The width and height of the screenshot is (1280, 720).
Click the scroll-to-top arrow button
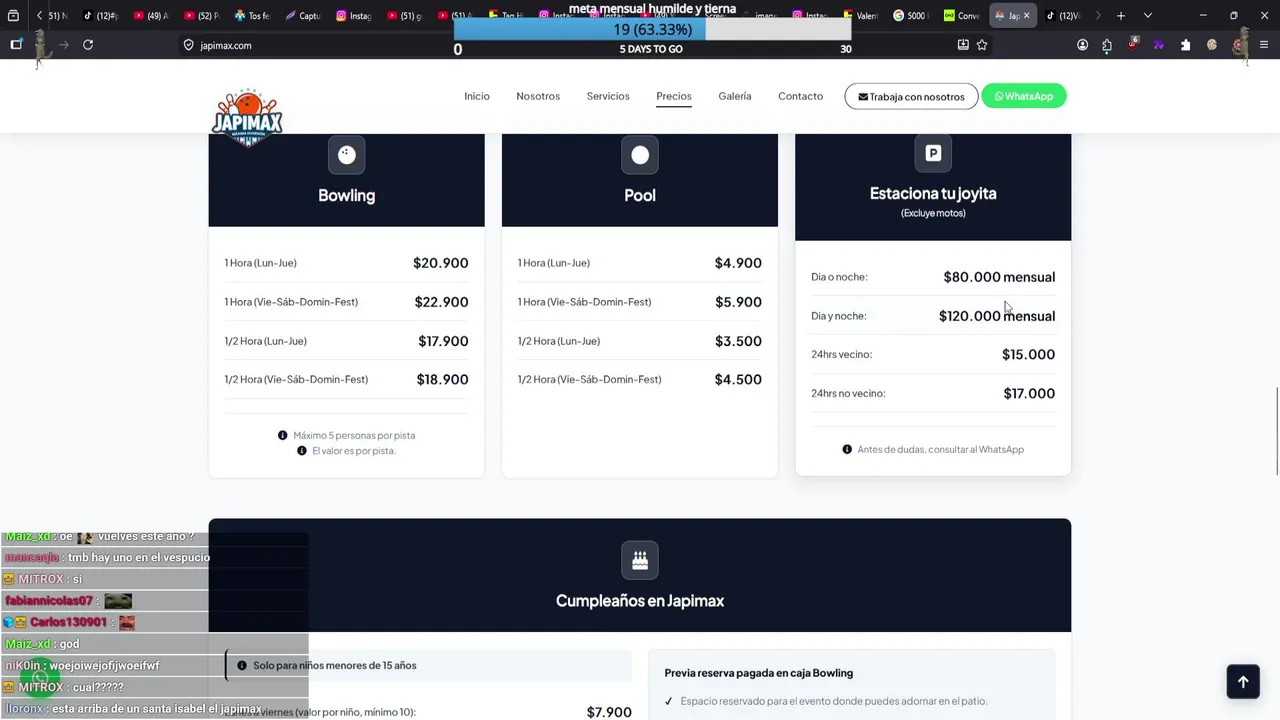(1243, 682)
